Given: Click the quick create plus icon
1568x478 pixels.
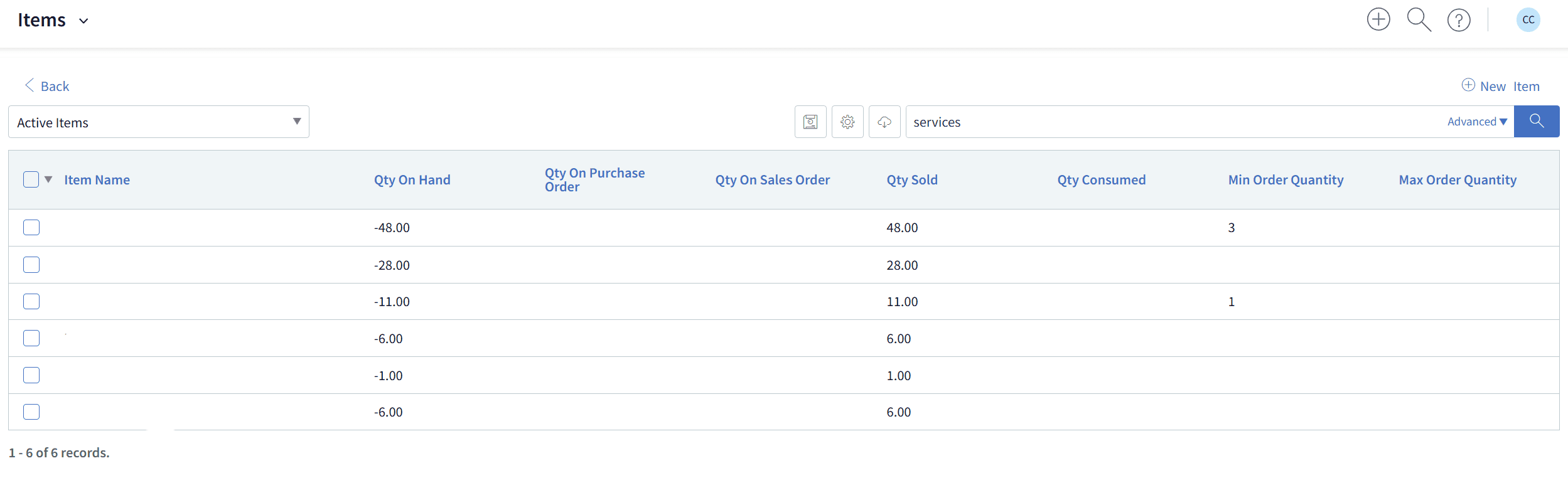Looking at the screenshot, I should (1378, 19).
